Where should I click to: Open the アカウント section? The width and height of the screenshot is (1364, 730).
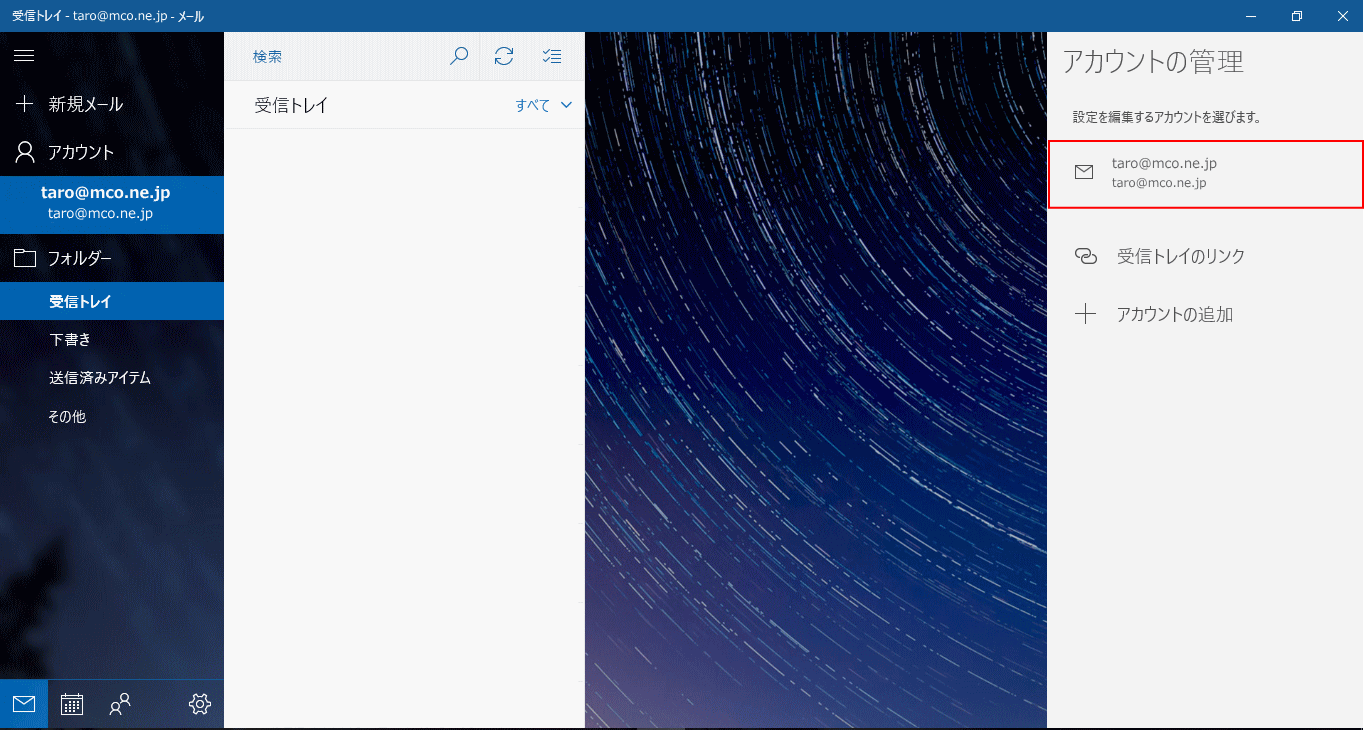pos(80,152)
